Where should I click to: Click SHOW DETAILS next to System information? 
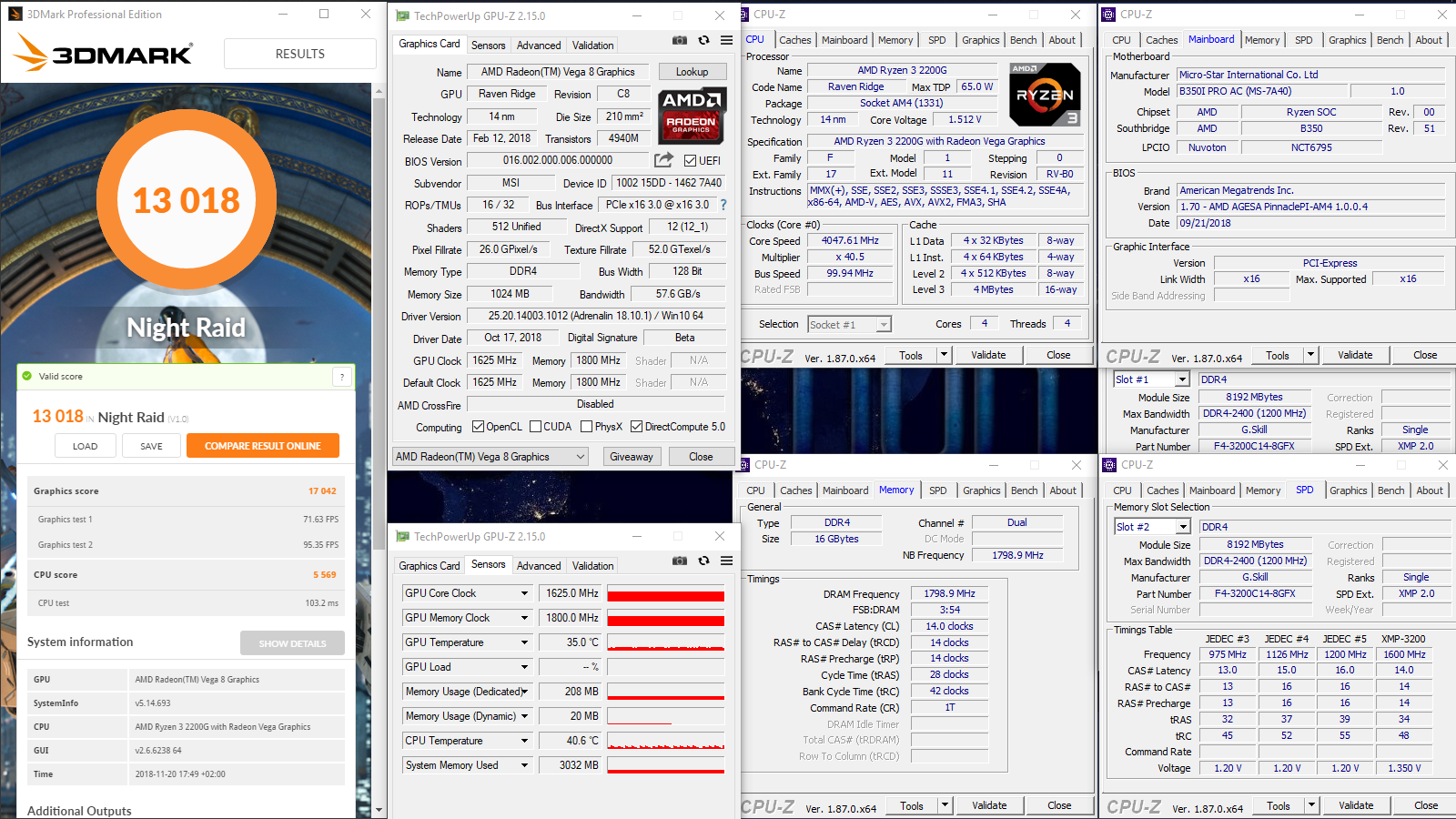pyautogui.click(x=292, y=643)
